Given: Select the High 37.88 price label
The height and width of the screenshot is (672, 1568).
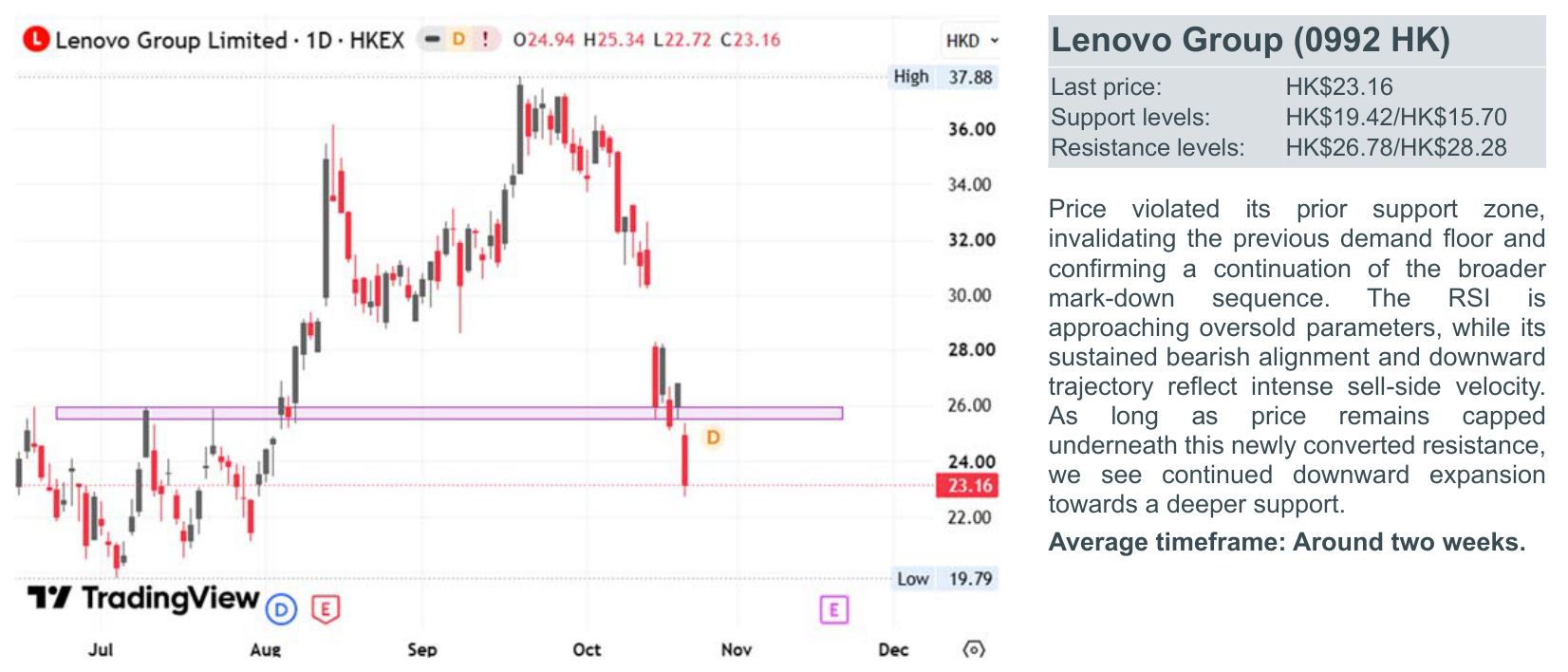Looking at the screenshot, I should point(943,77).
